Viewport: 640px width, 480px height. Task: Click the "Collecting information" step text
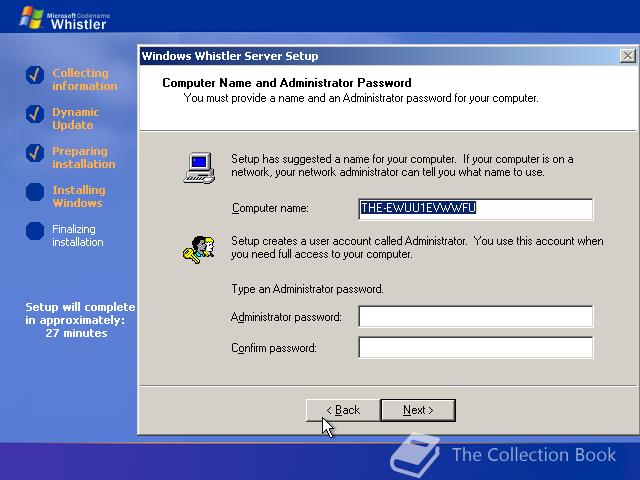pyautogui.click(x=84, y=79)
